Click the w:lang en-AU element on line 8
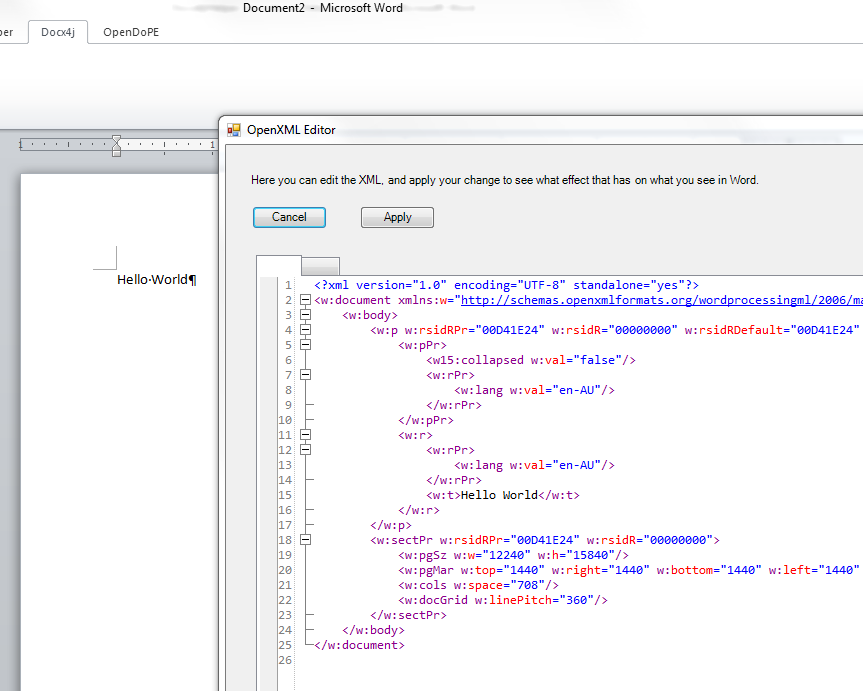 click(534, 390)
